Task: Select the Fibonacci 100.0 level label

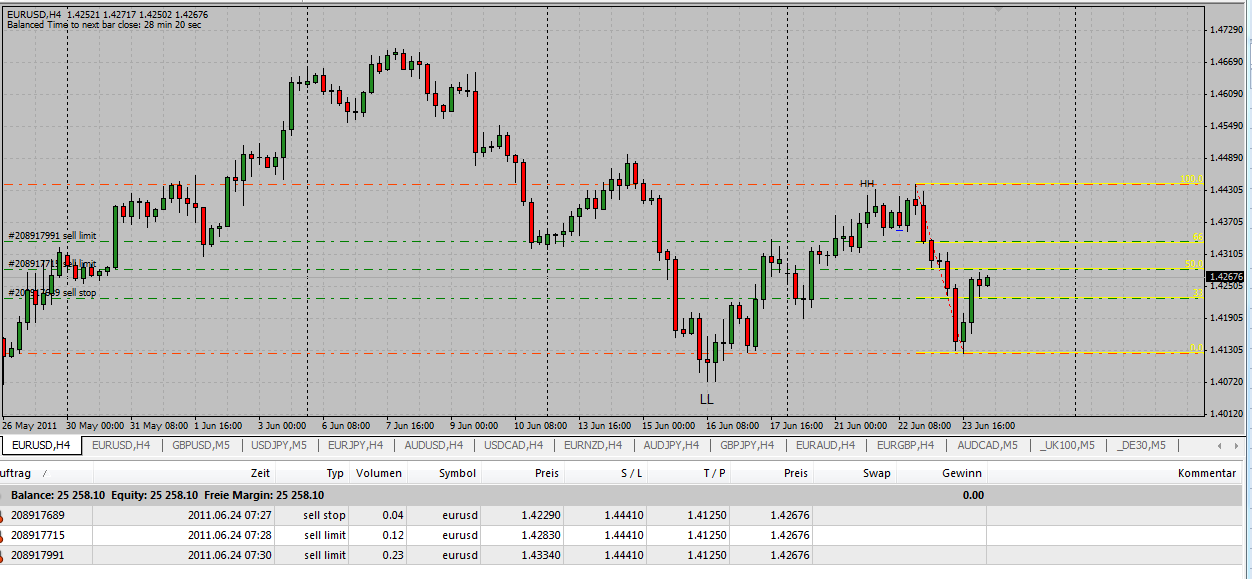Action: pyautogui.click(x=1190, y=179)
